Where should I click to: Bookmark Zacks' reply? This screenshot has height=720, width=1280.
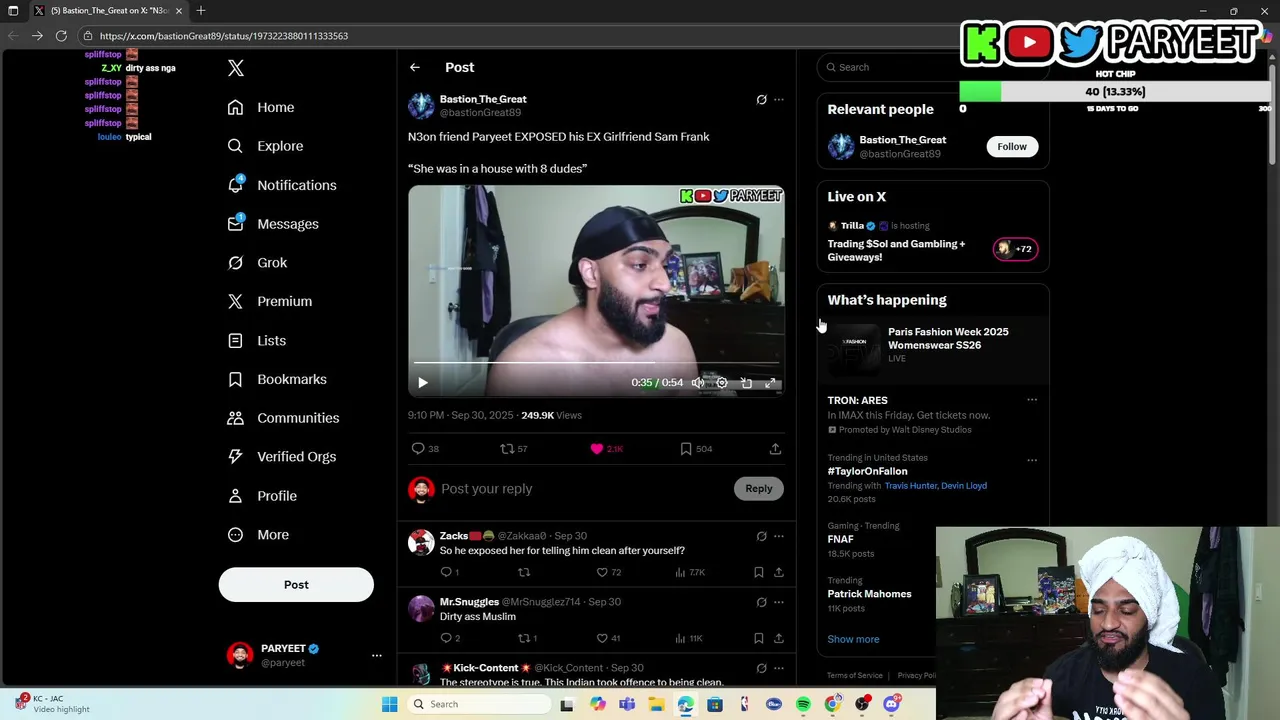pyautogui.click(x=759, y=572)
